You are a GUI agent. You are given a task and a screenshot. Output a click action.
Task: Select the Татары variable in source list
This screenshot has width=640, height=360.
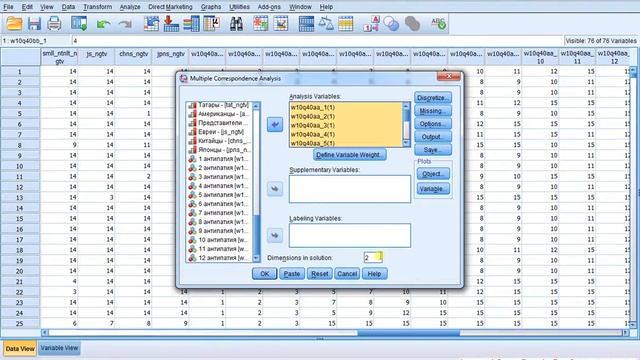click(x=219, y=105)
